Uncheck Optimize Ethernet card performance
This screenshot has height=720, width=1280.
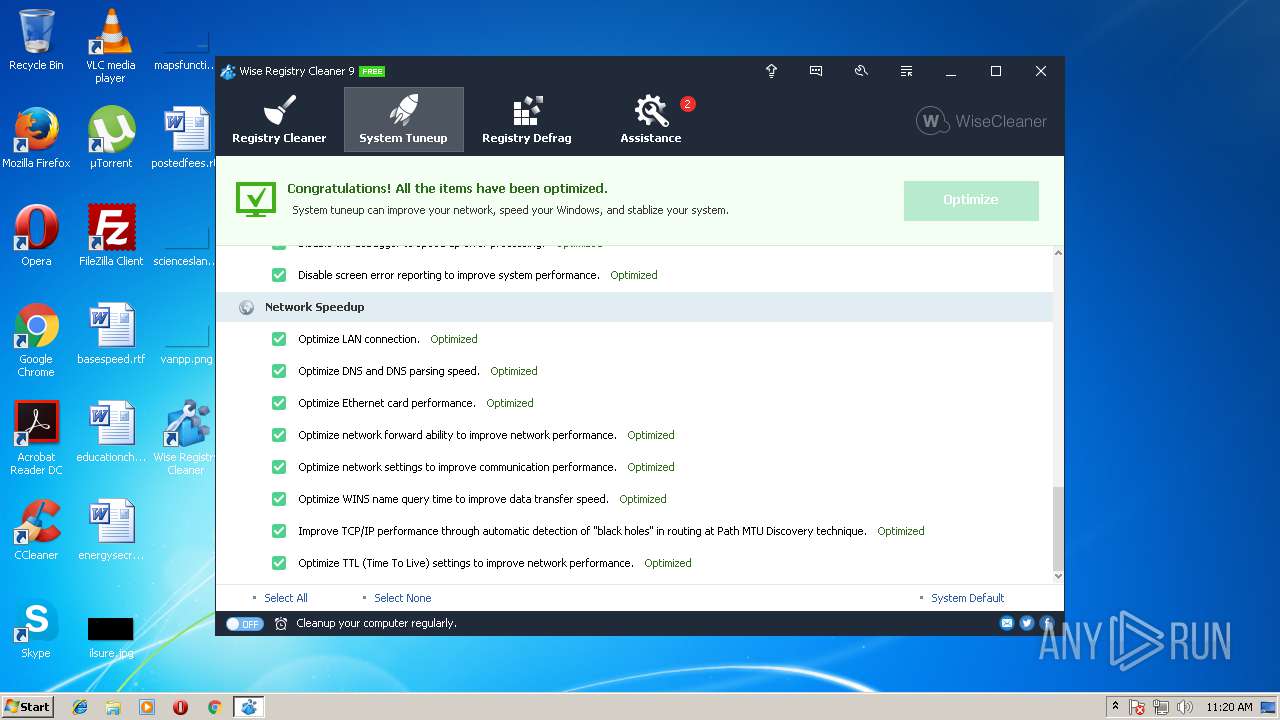coord(279,403)
